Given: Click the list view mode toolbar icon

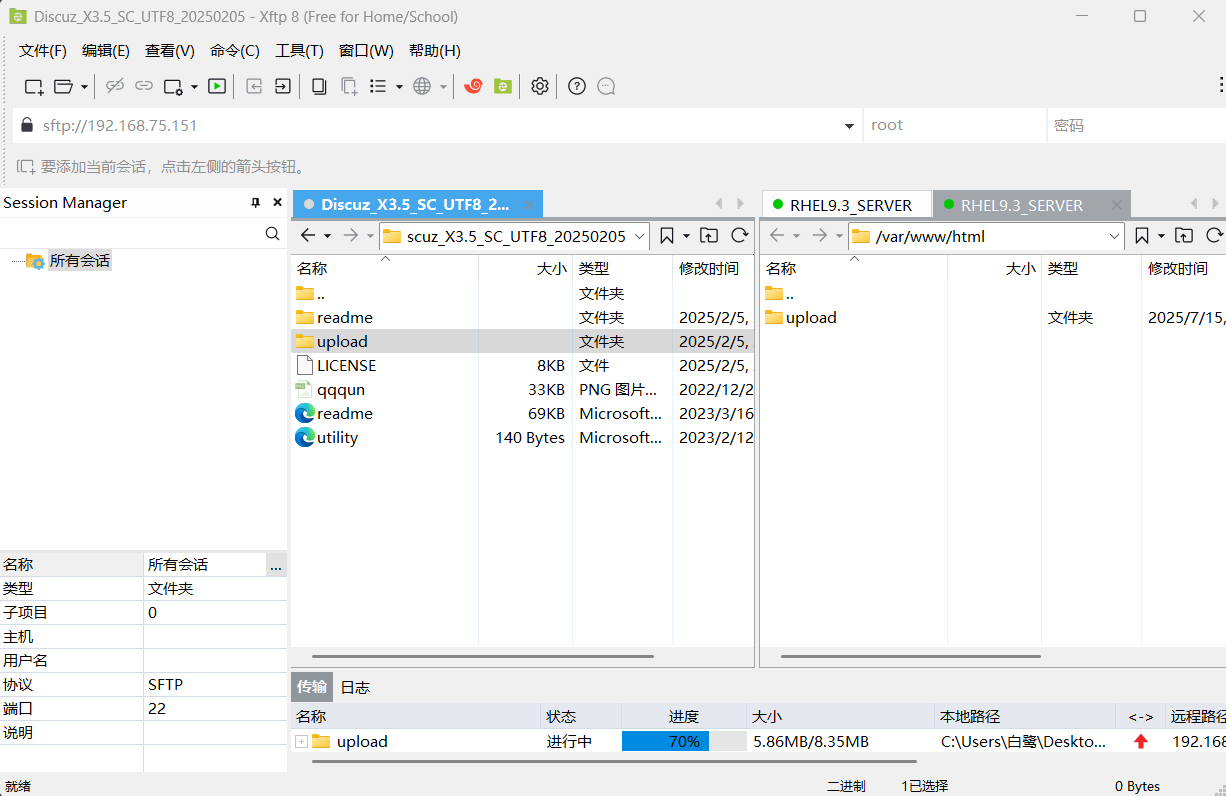Looking at the screenshot, I should [x=378, y=86].
